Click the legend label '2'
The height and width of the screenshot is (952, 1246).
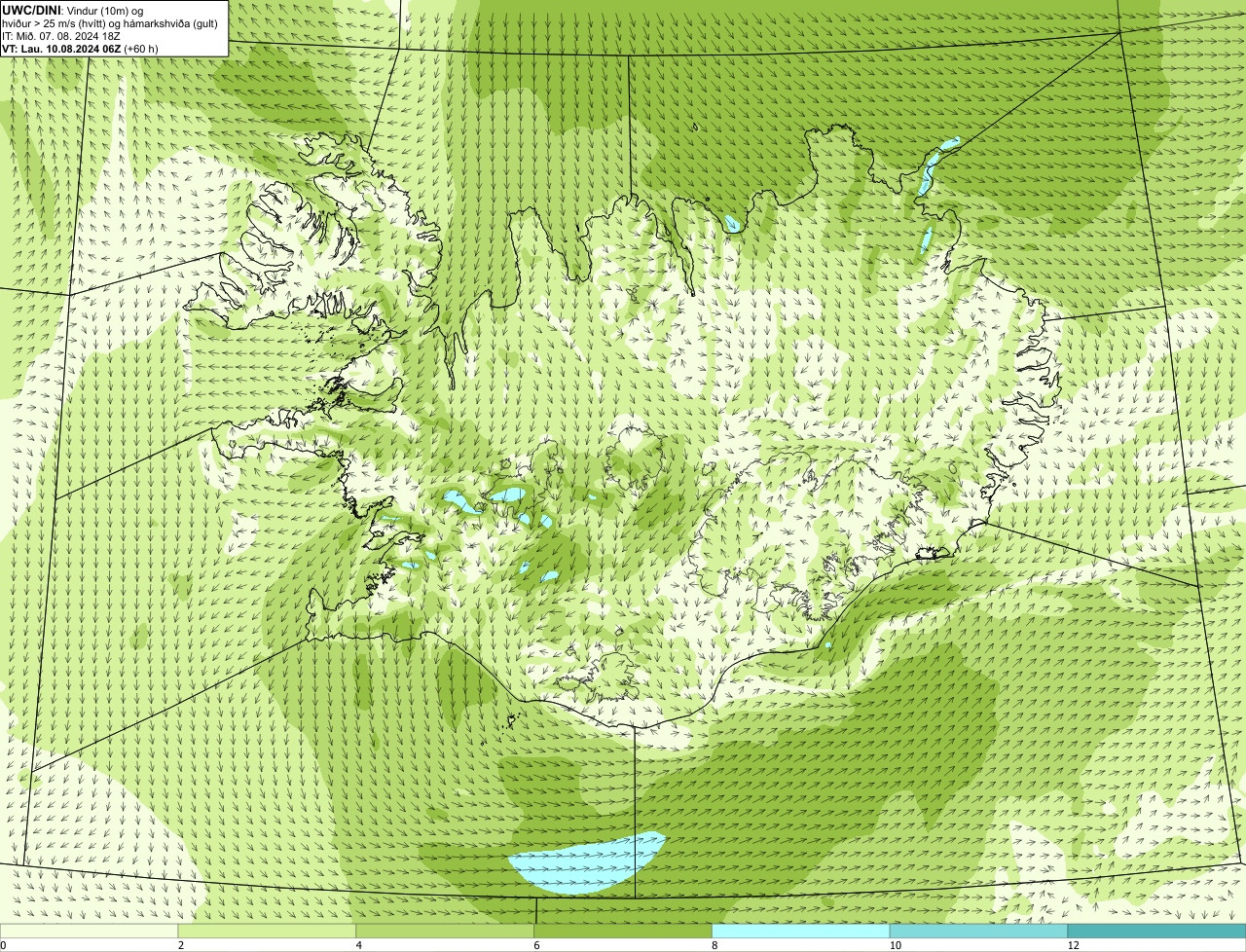pyautogui.click(x=181, y=945)
